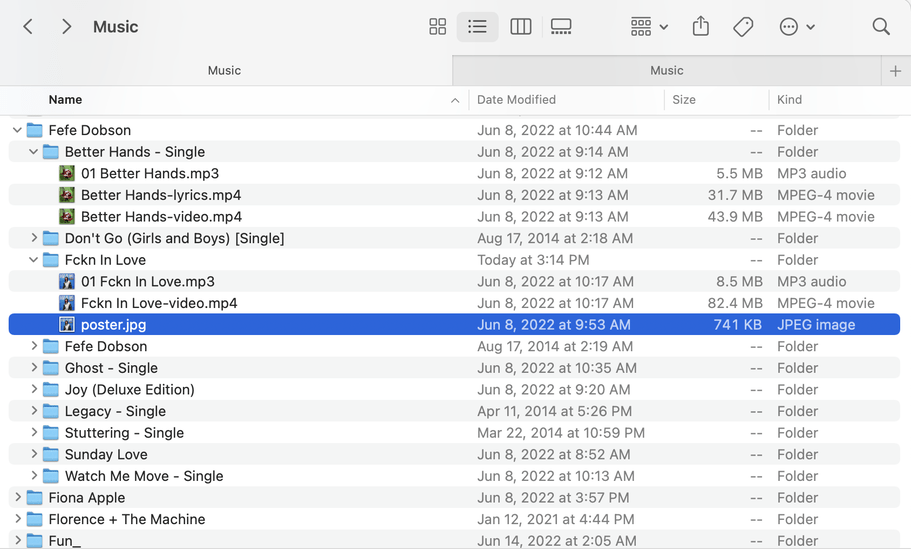Viewport: 911px width, 549px height.
Task: Expand the Joy (Deluxe Edition) folder
Action: (x=33, y=389)
